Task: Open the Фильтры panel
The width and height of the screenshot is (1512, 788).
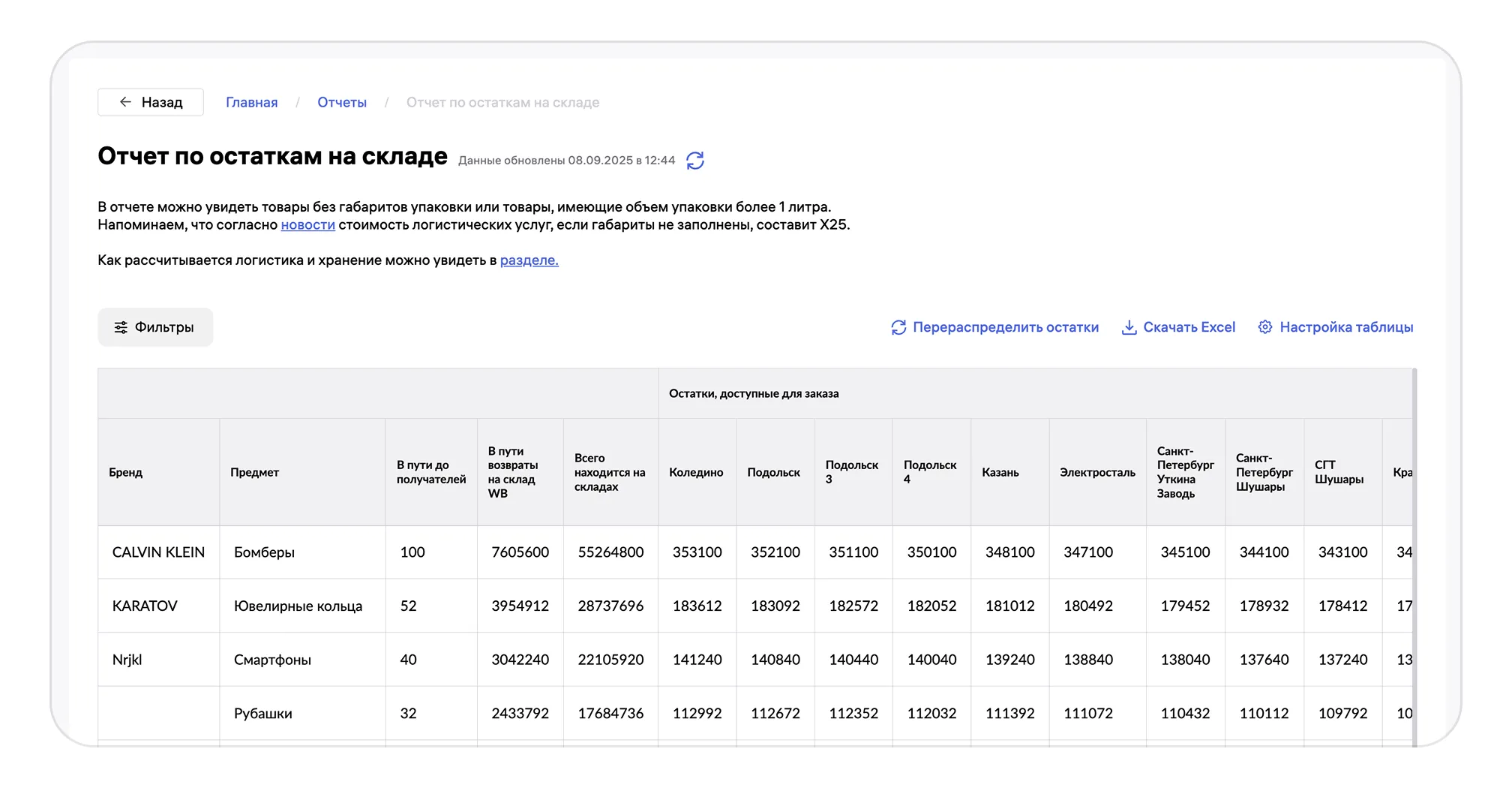Action: (155, 327)
